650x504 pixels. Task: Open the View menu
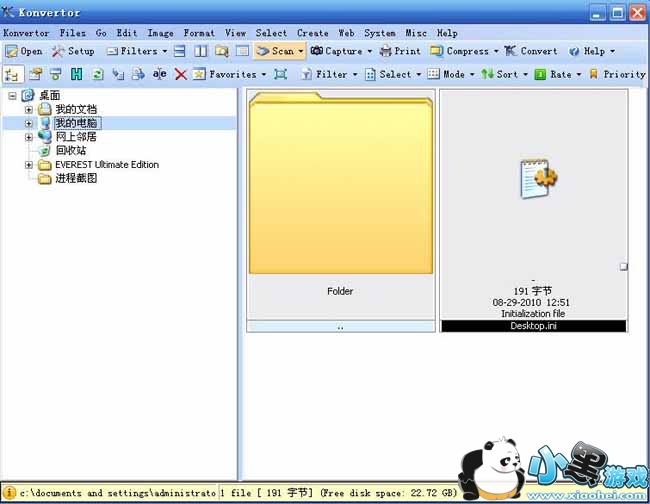[235, 33]
